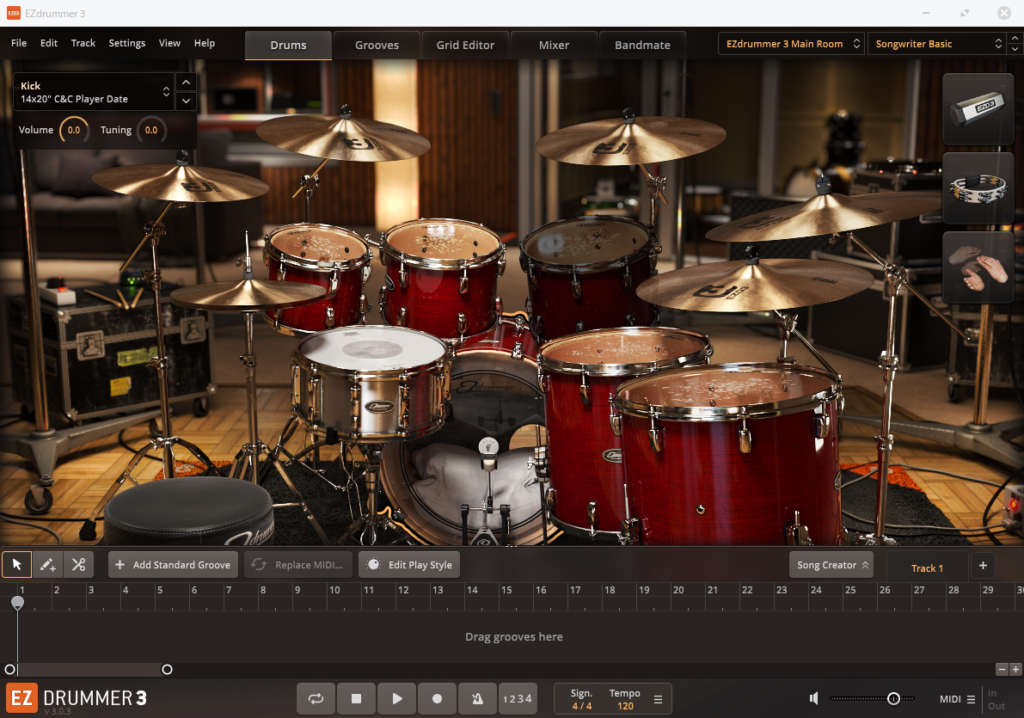
Task: Toggle loop playback
Action: 316,699
